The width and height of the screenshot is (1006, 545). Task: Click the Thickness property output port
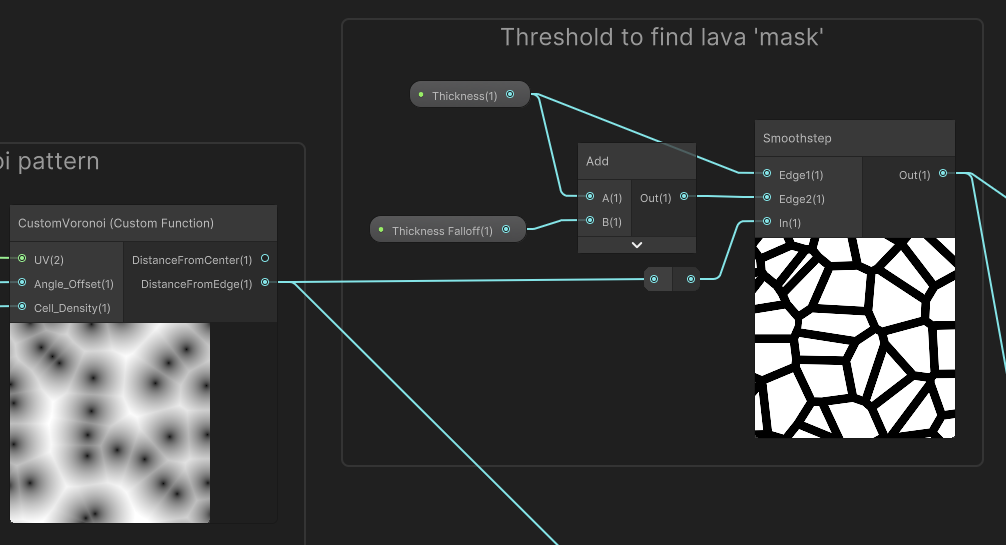[510, 95]
